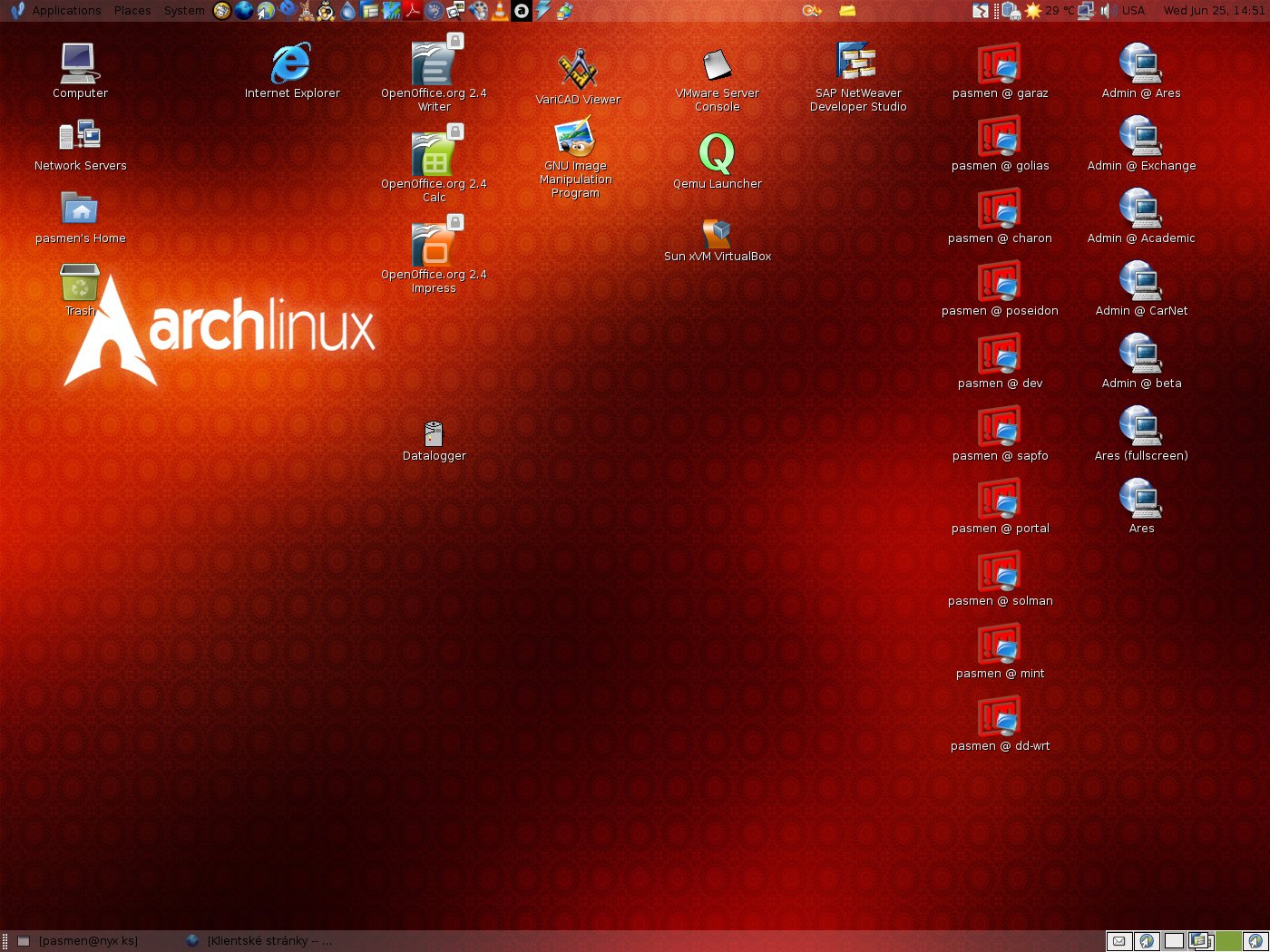Click the network monitor tray icon

tap(1085, 11)
